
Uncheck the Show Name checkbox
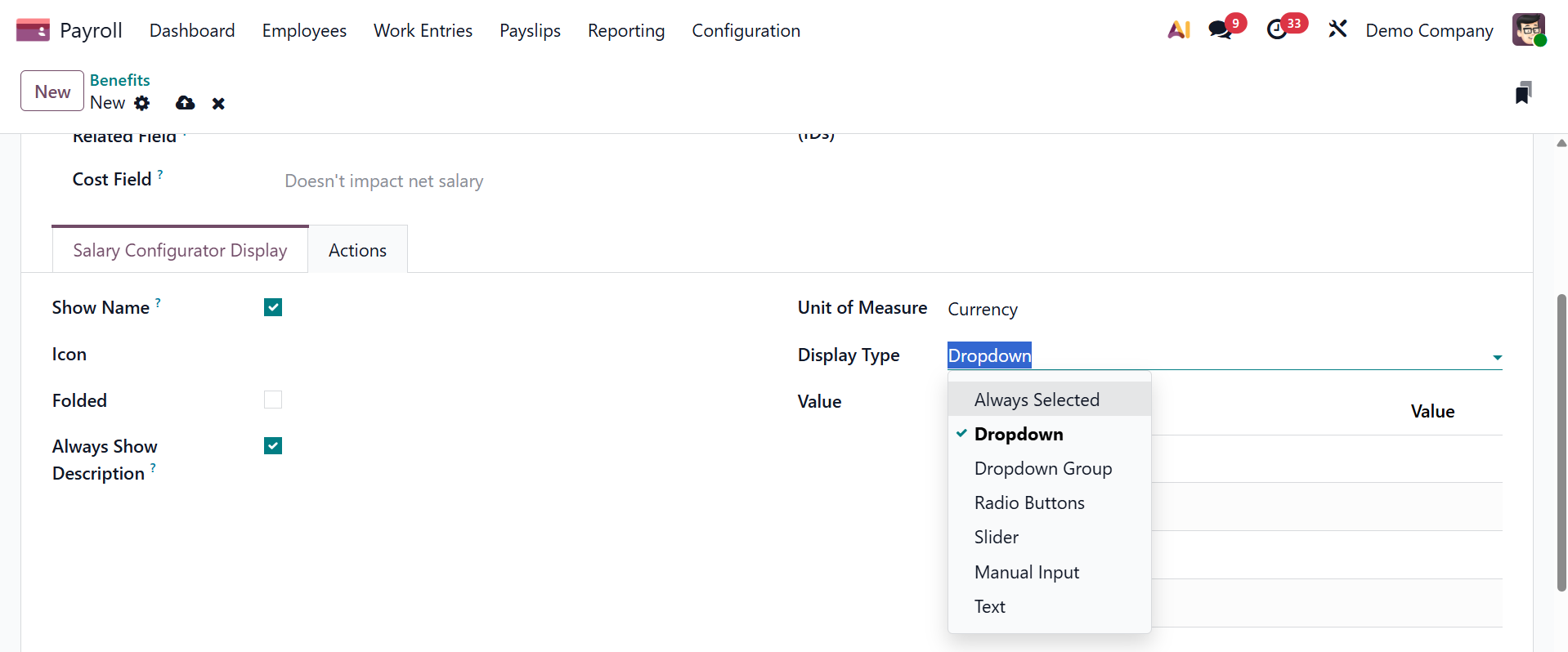tap(273, 307)
